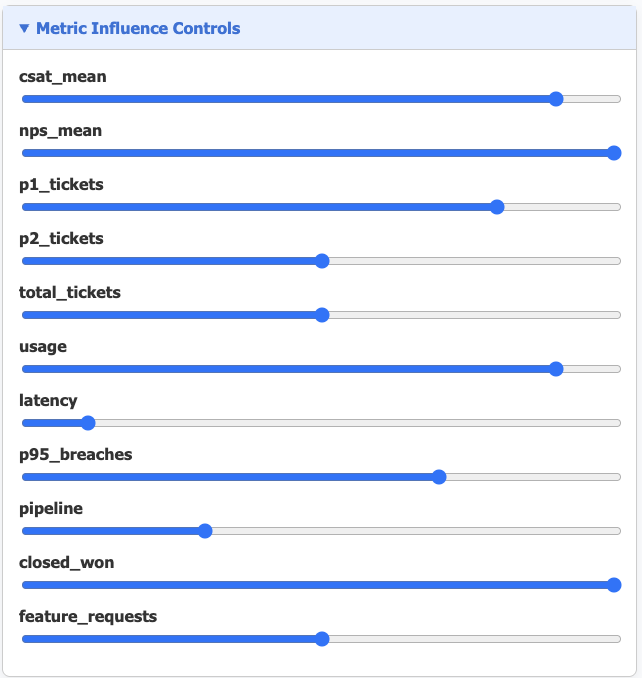Click the total_tickets slider handle
The width and height of the screenshot is (642, 678).
[322, 315]
